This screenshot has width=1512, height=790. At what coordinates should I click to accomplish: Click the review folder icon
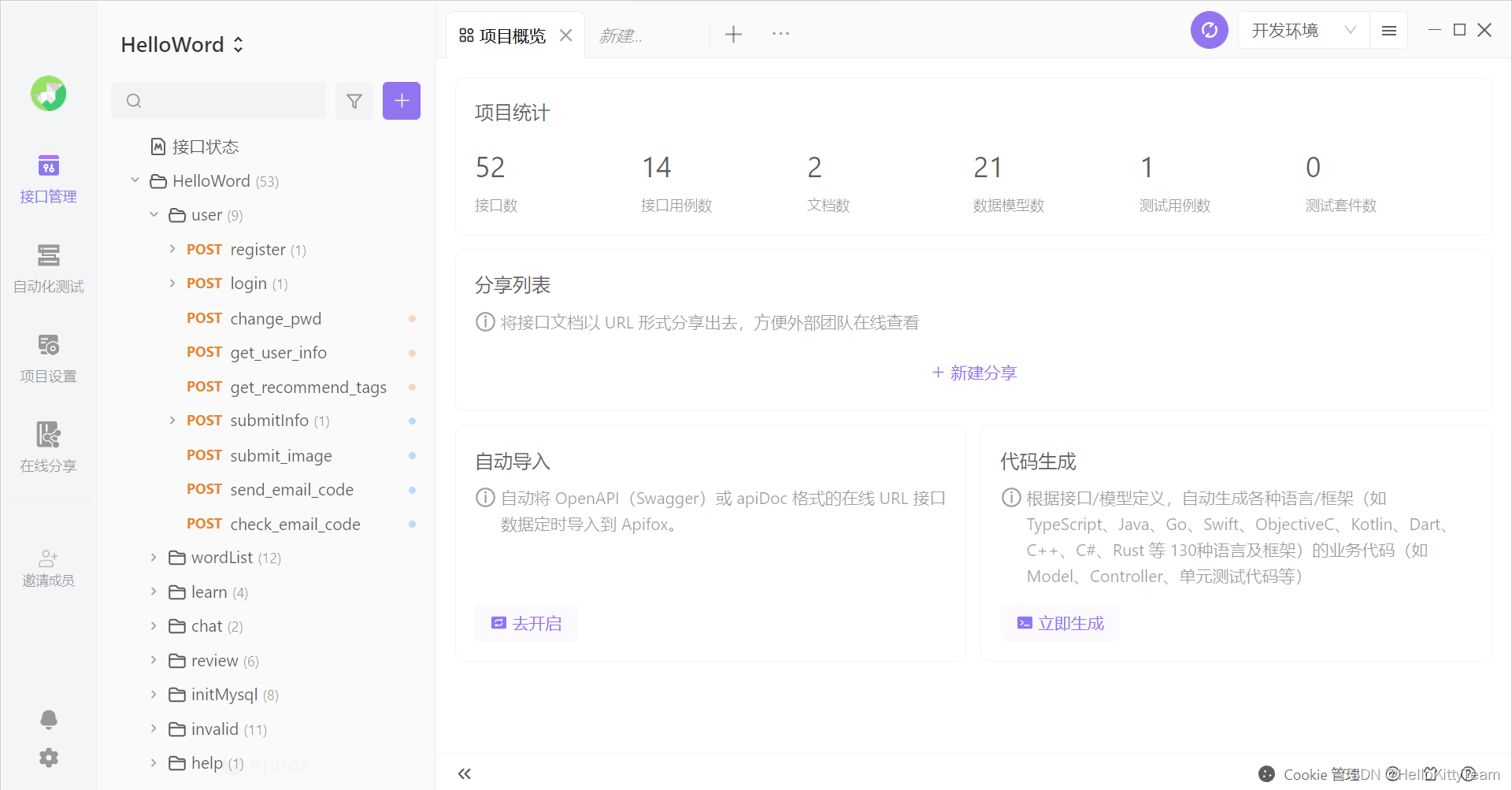177,661
